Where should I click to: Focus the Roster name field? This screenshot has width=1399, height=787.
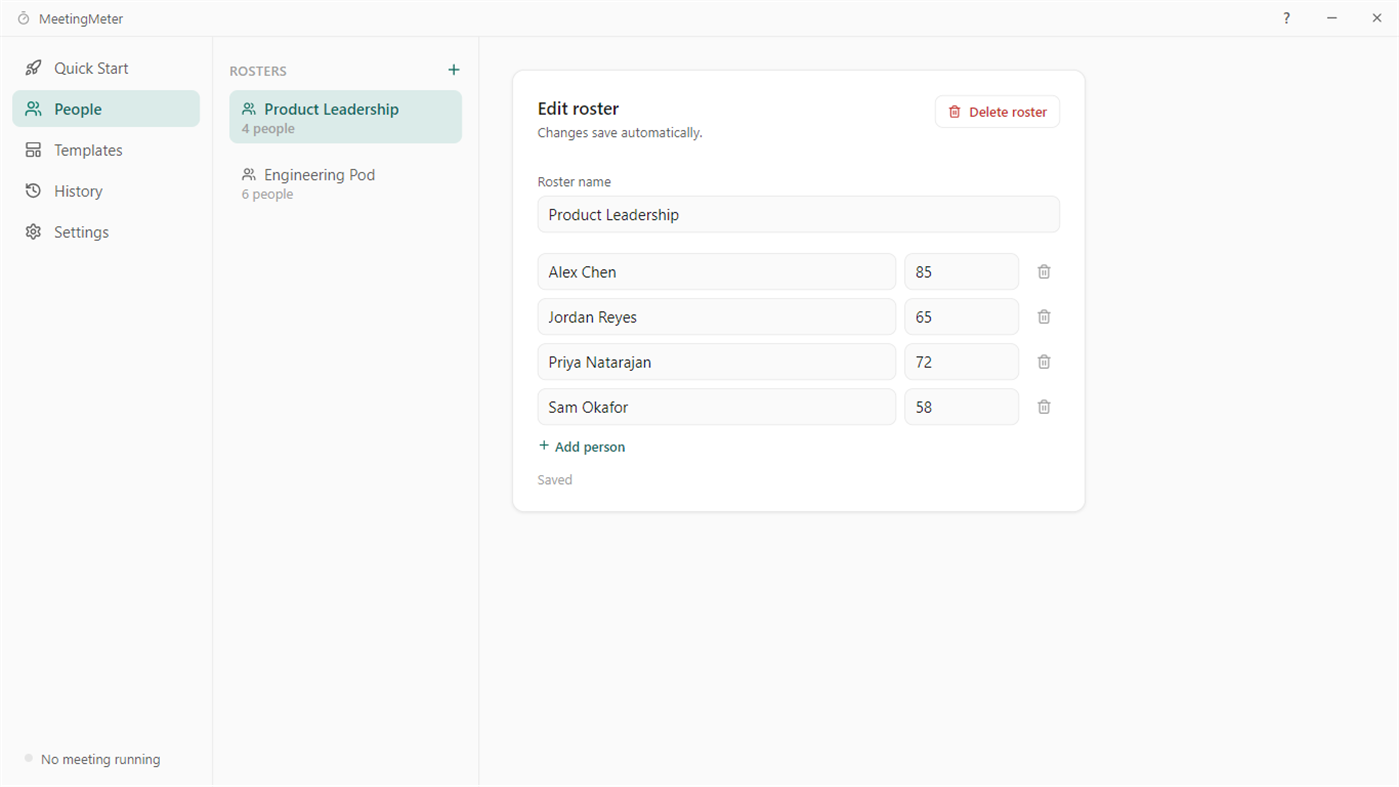798,215
